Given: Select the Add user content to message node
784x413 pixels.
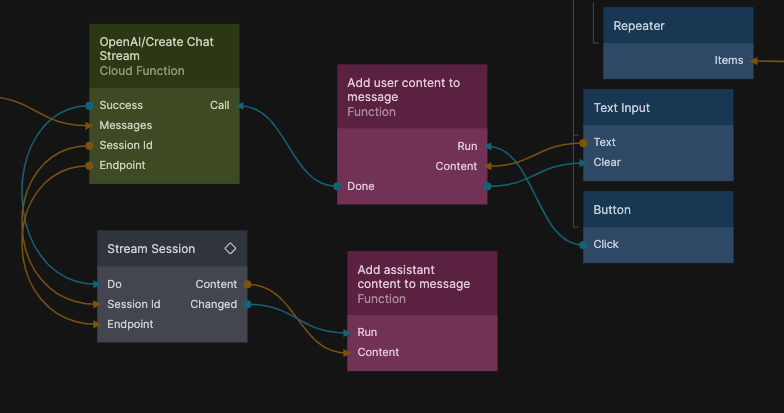Looking at the screenshot, I should tap(412, 96).
